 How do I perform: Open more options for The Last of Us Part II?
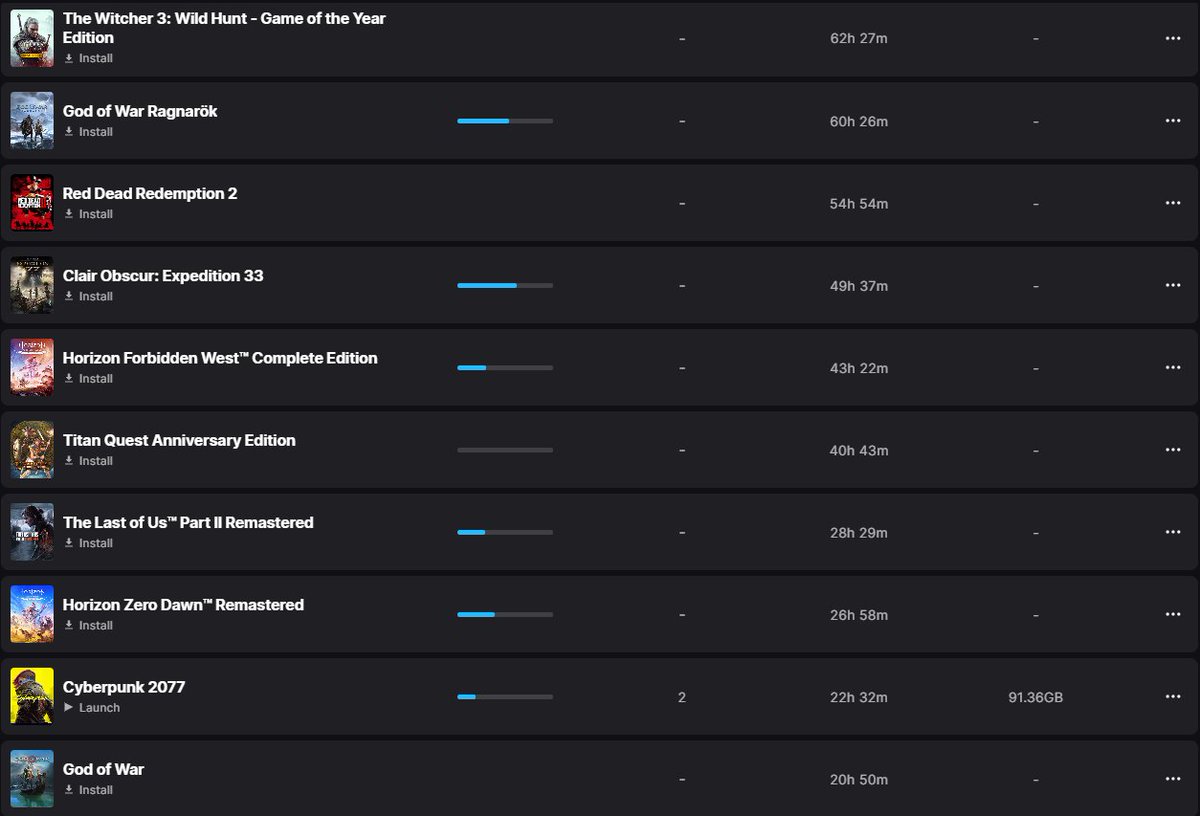click(1173, 532)
